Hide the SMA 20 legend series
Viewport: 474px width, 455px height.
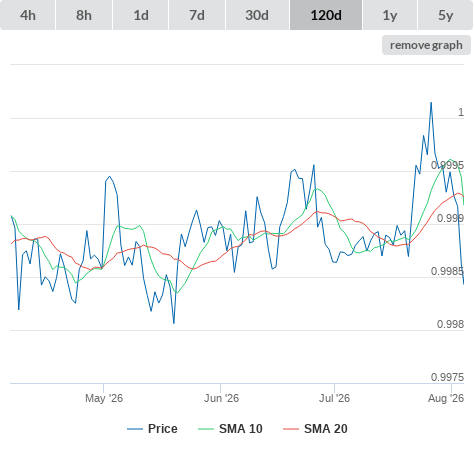(326, 429)
